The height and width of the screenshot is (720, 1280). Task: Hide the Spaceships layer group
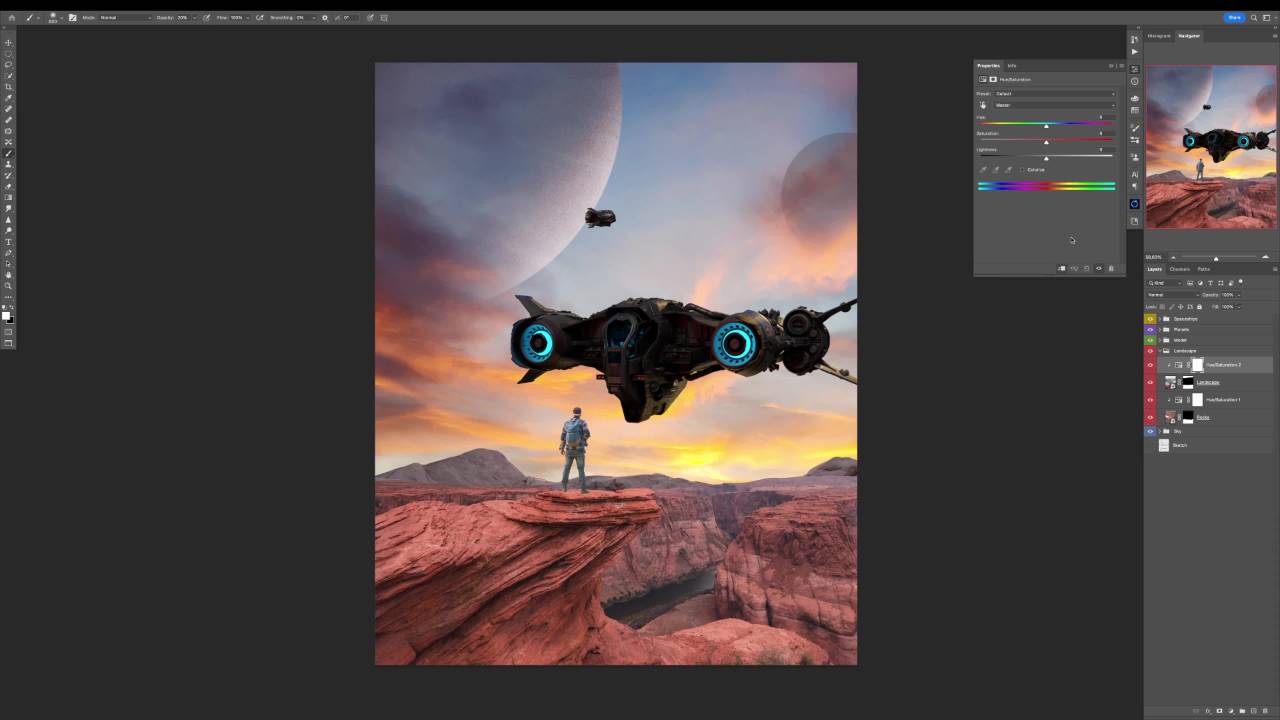point(1150,319)
